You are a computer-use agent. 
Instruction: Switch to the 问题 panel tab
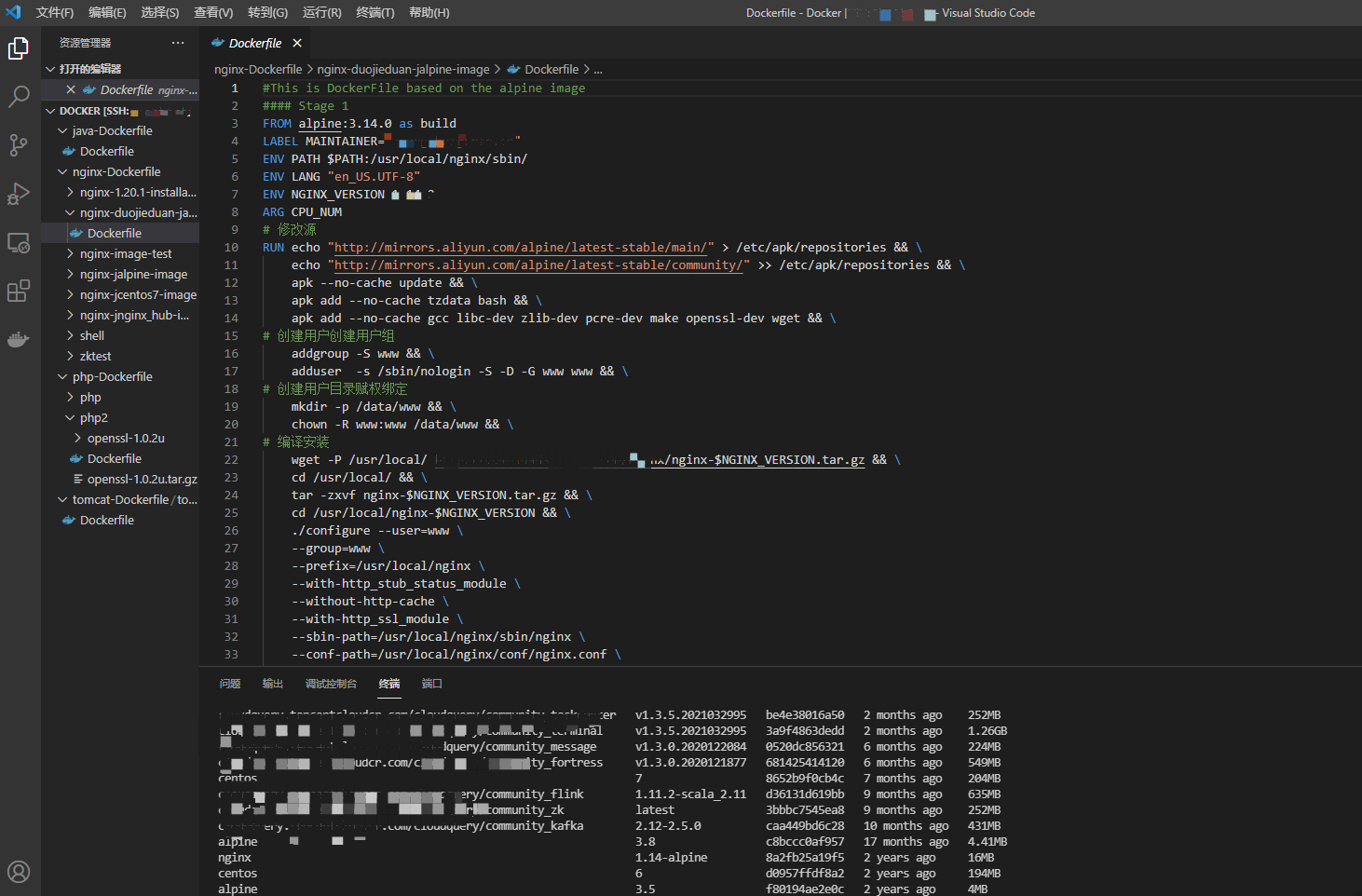tap(230, 684)
